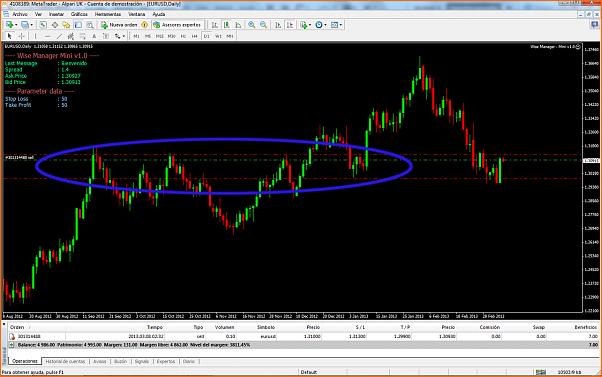Toggle the Asesores expertos button
The width and height of the screenshot is (602, 377).
pos(177,25)
